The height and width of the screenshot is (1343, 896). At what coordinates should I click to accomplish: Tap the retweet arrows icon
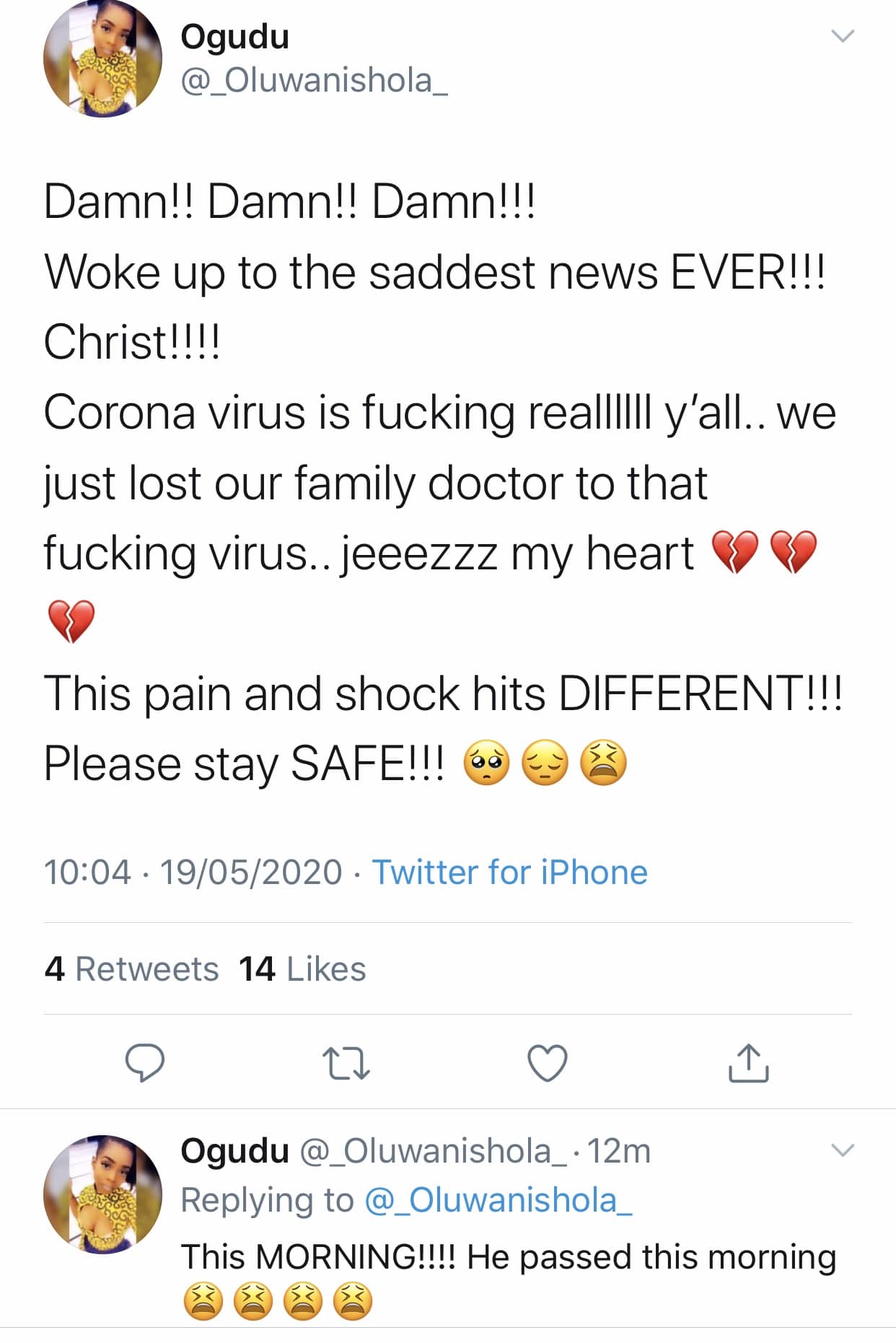click(x=347, y=1064)
